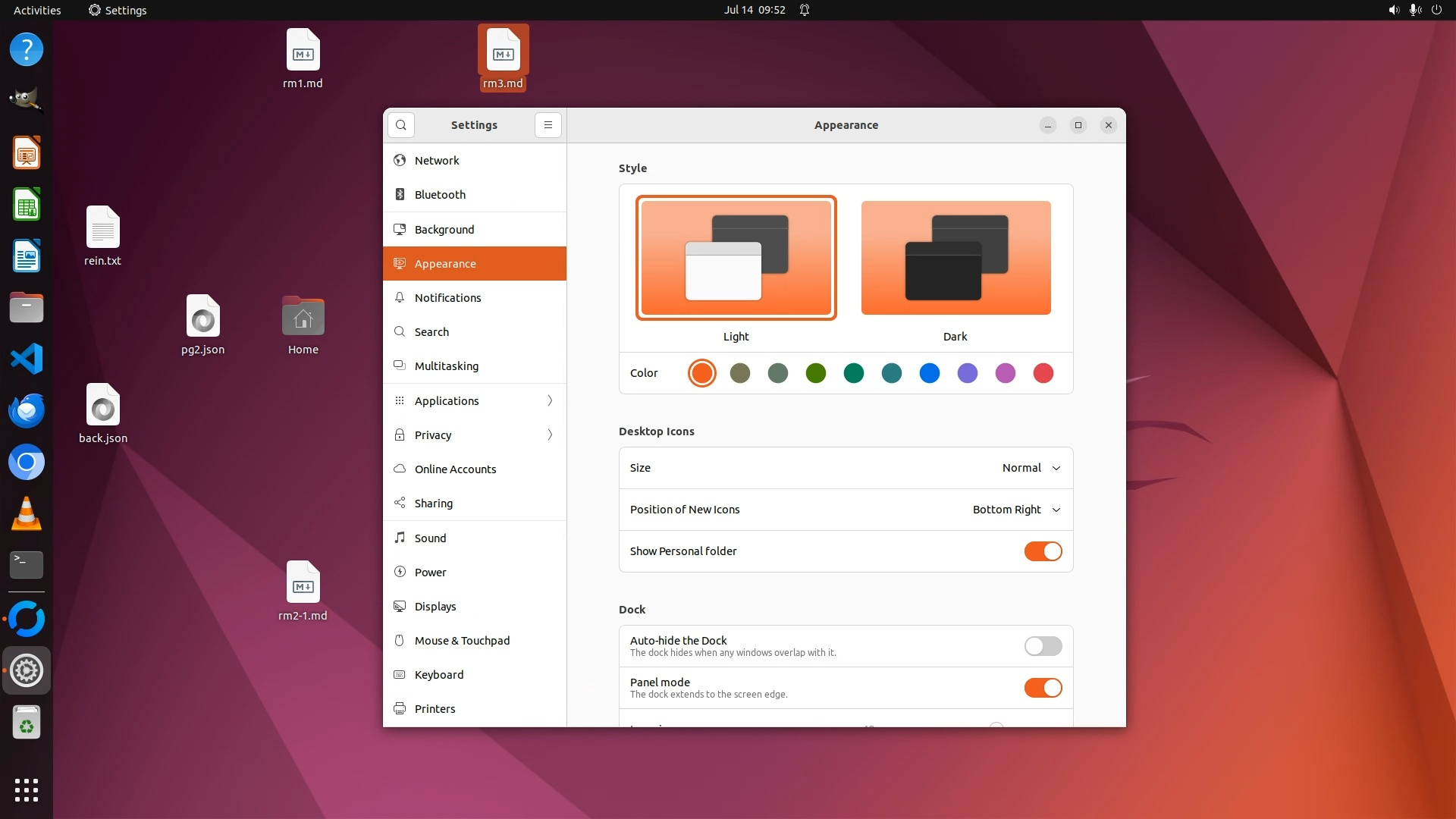Open the icon Size dropdown
The image size is (1456, 819).
(1031, 468)
